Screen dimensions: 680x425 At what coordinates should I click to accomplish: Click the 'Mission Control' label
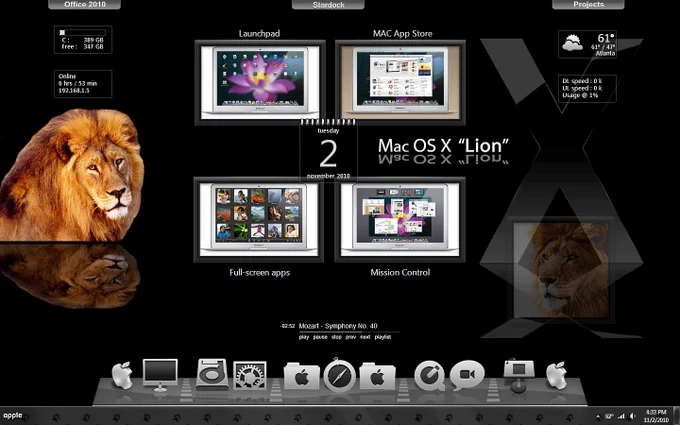tap(400, 273)
